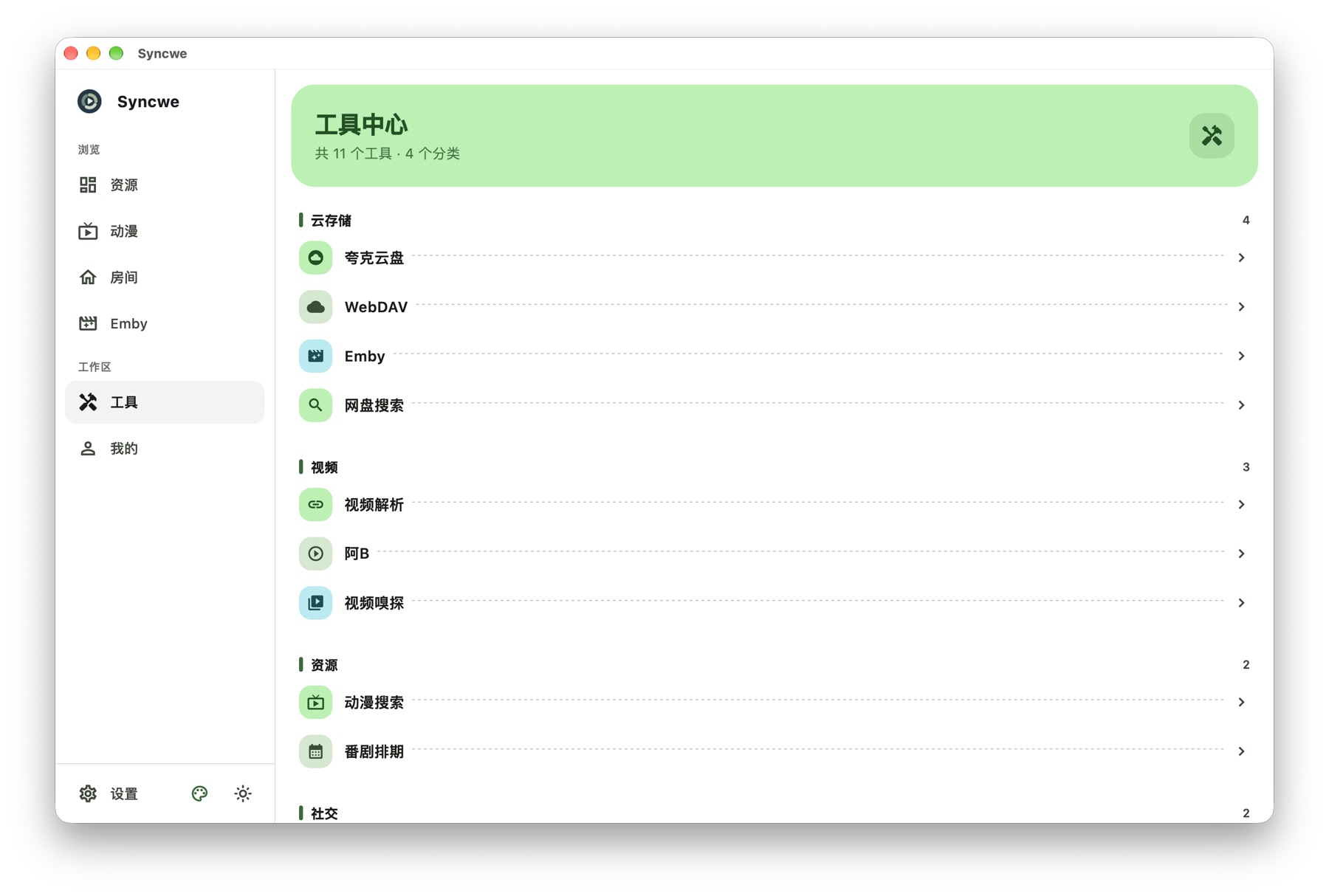1329x896 pixels.
Task: Click the Syncwe logo icon in sidebar
Action: [89, 101]
